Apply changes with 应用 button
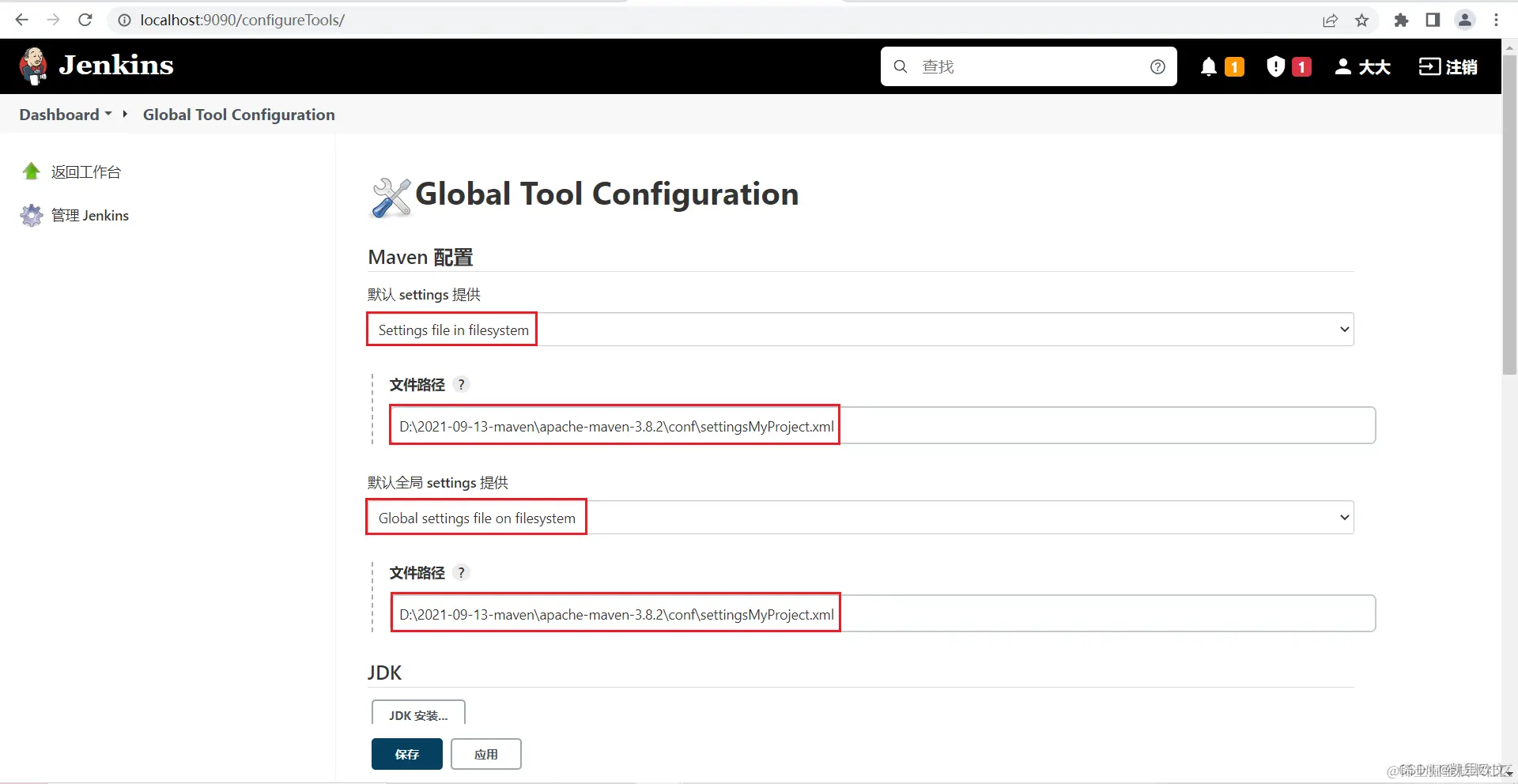The image size is (1518, 784). (x=486, y=754)
